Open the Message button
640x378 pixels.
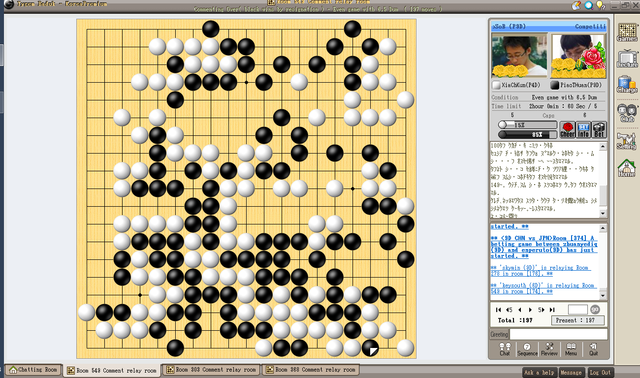[571, 372]
